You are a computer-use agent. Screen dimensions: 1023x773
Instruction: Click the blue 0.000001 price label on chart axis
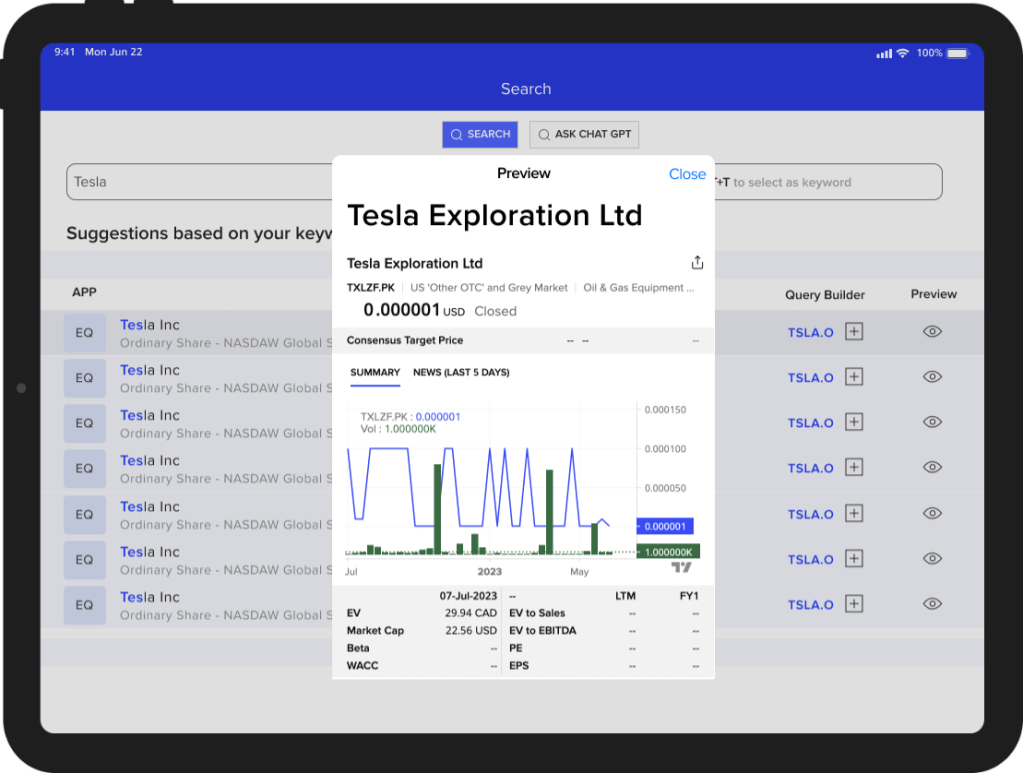click(665, 526)
